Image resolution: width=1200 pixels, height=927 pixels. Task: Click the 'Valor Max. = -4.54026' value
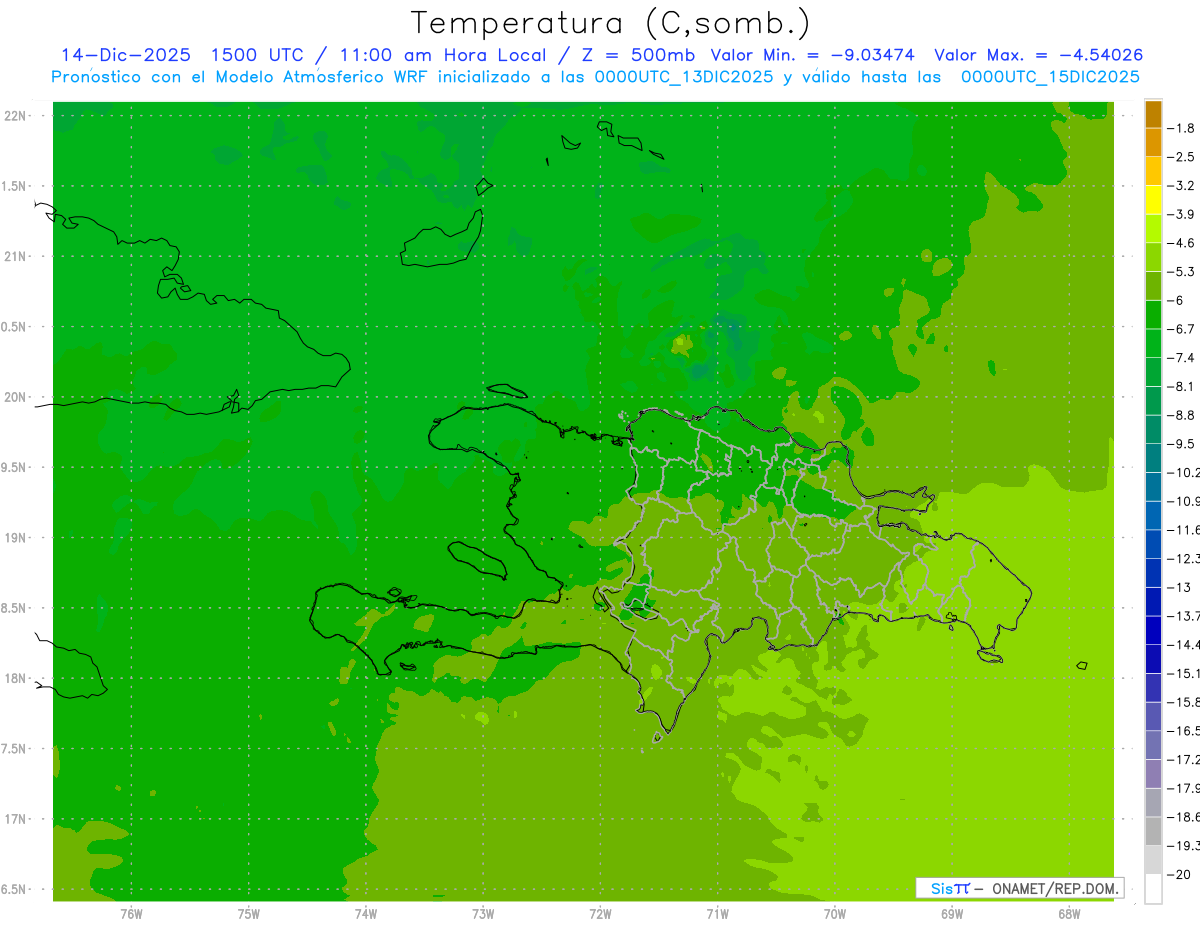point(1039,55)
